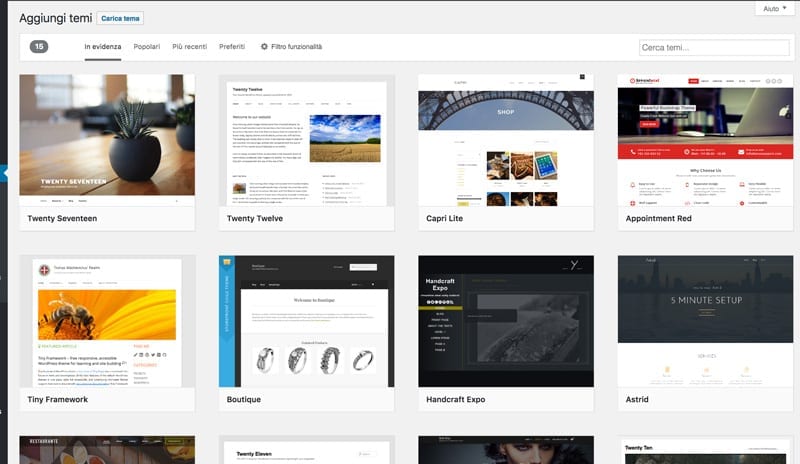
Task: Select the Boutique theme thumbnail
Action: tap(306, 321)
